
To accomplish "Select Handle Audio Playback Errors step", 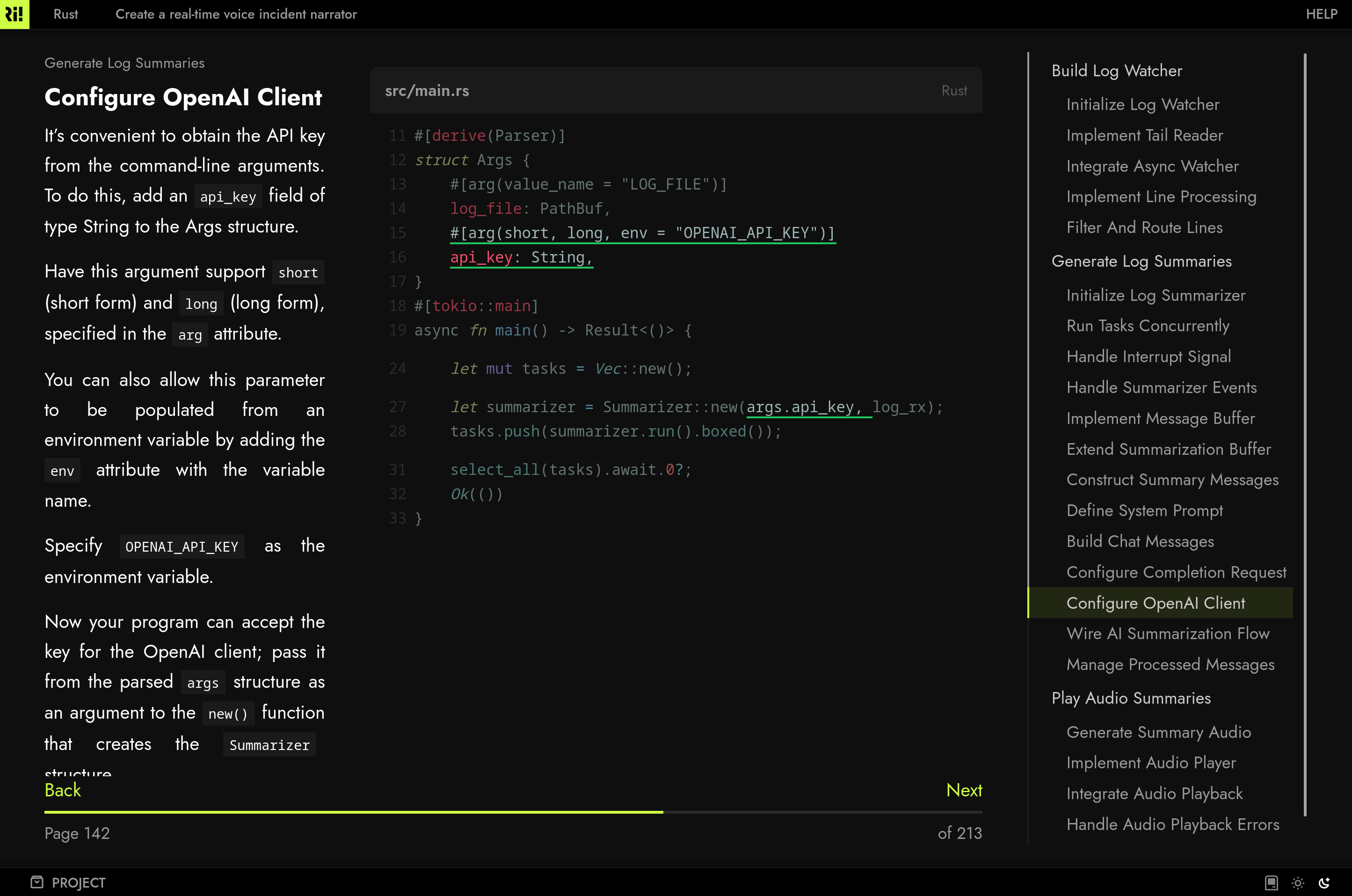I will [x=1173, y=824].
